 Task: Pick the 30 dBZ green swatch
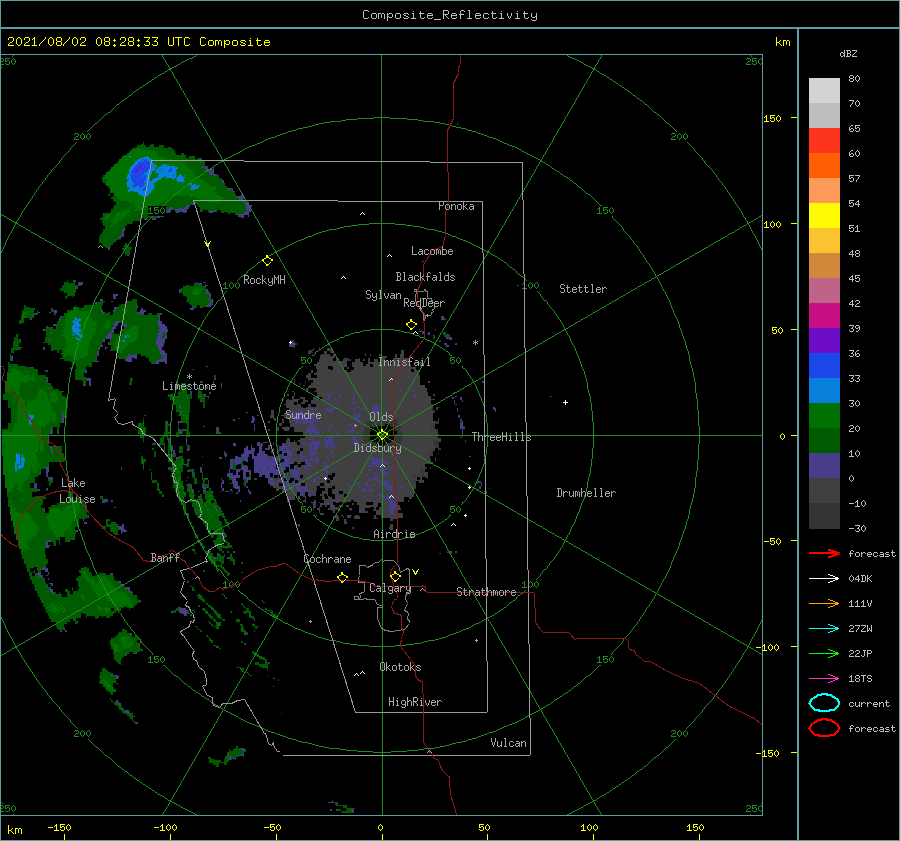824,416
